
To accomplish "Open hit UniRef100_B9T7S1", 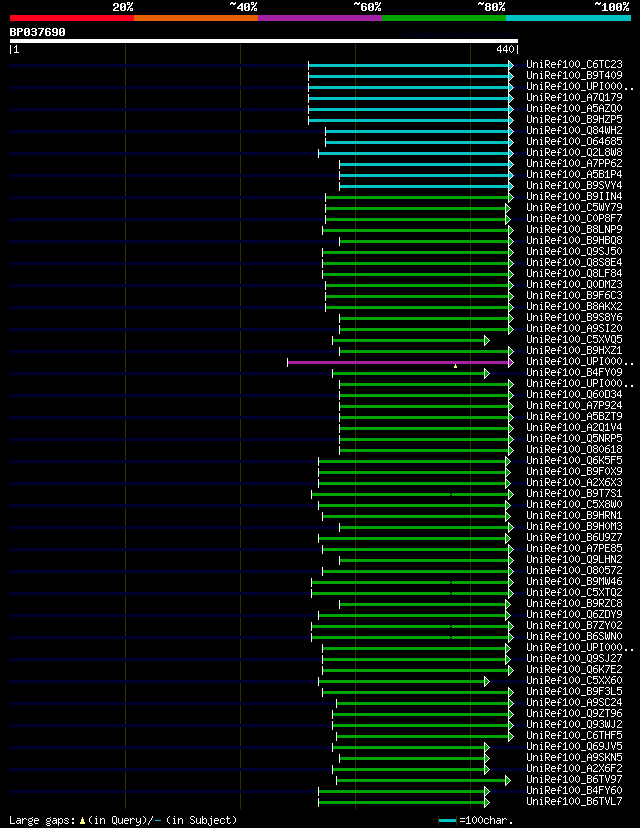I will 575,493.
